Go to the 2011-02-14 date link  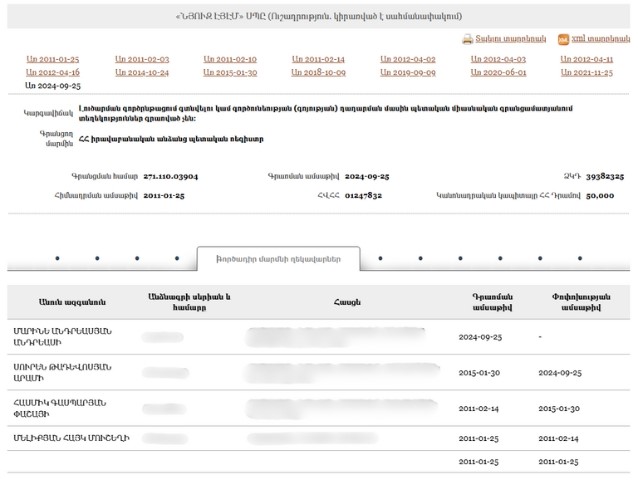[318, 60]
